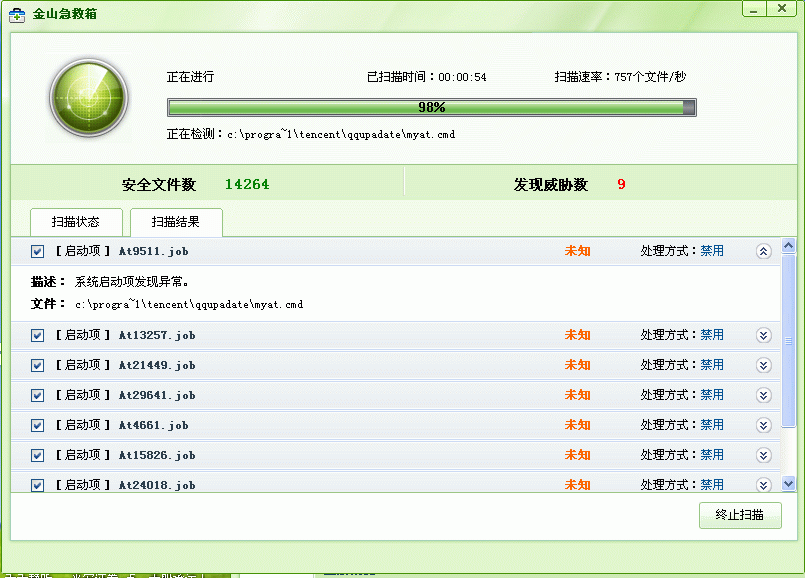
Task: Uncheck the At9511.job startup item
Action: (37, 252)
